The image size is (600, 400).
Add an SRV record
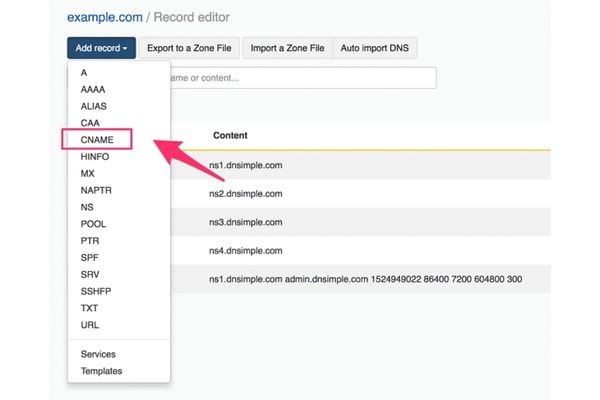(119, 274)
